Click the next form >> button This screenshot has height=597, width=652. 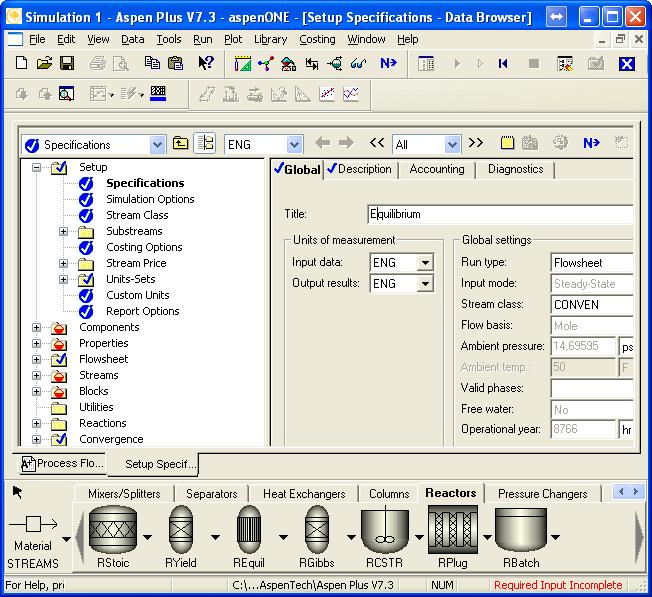476,143
